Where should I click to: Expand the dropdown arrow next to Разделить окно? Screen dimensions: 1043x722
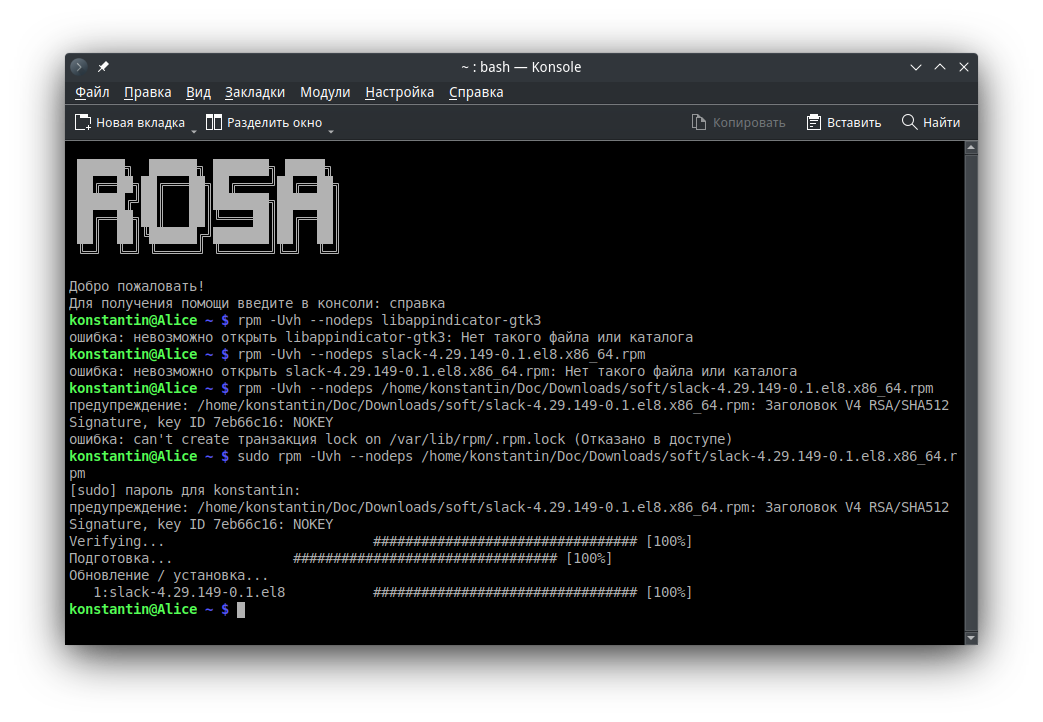pyautogui.click(x=331, y=128)
